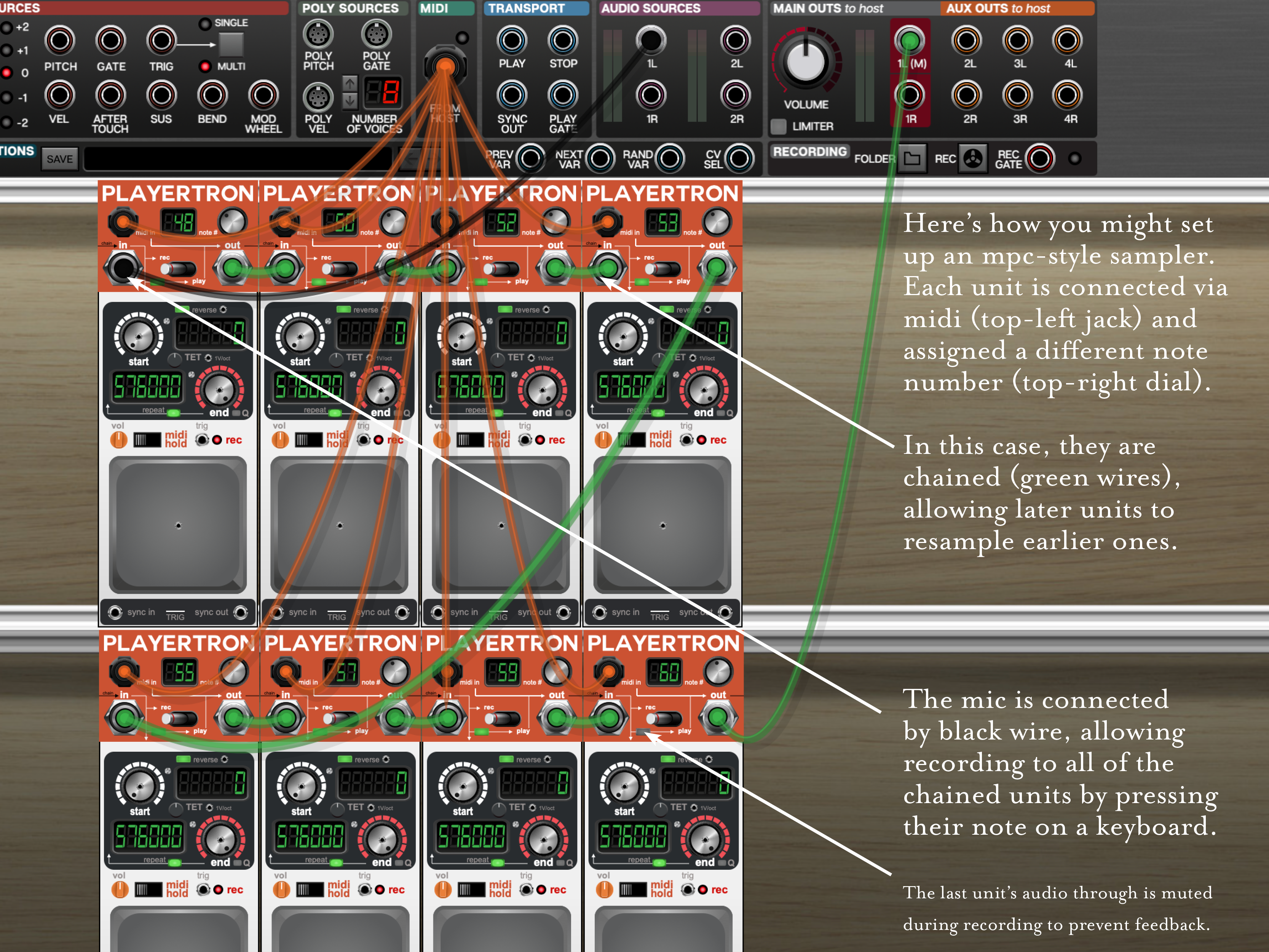
Task: Click the 1L audio source jack
Action: 651,40
